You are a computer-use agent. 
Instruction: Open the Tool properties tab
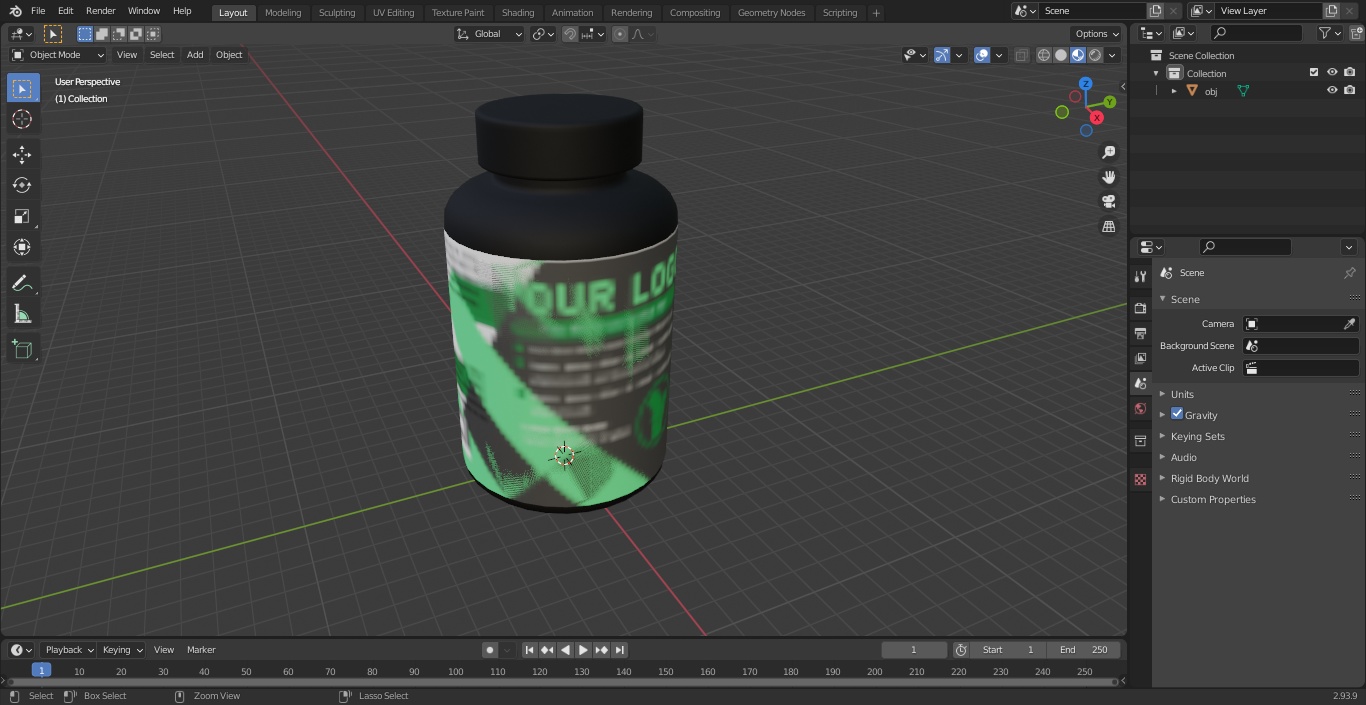[x=1140, y=276]
